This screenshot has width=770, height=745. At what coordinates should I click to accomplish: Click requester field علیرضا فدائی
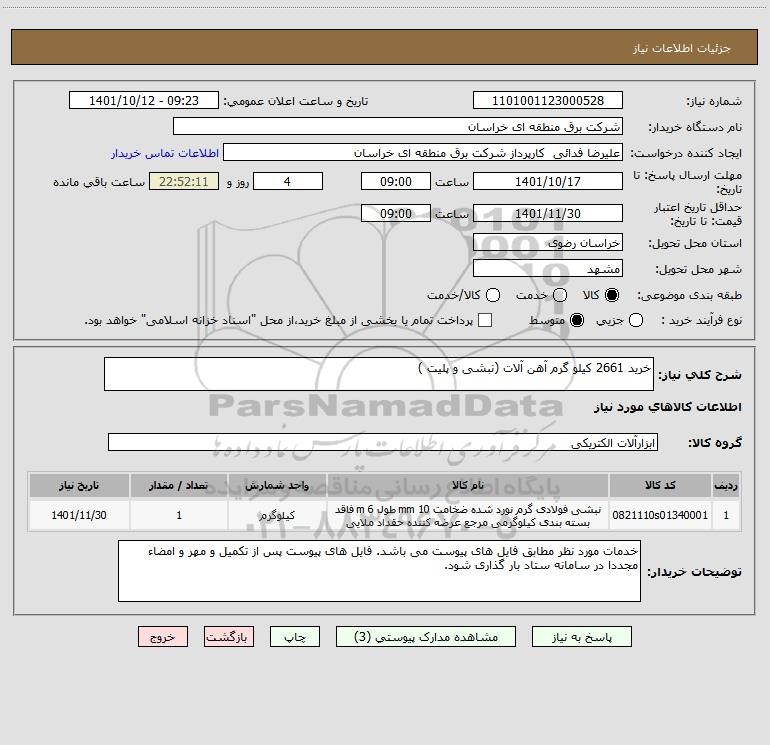coord(423,153)
